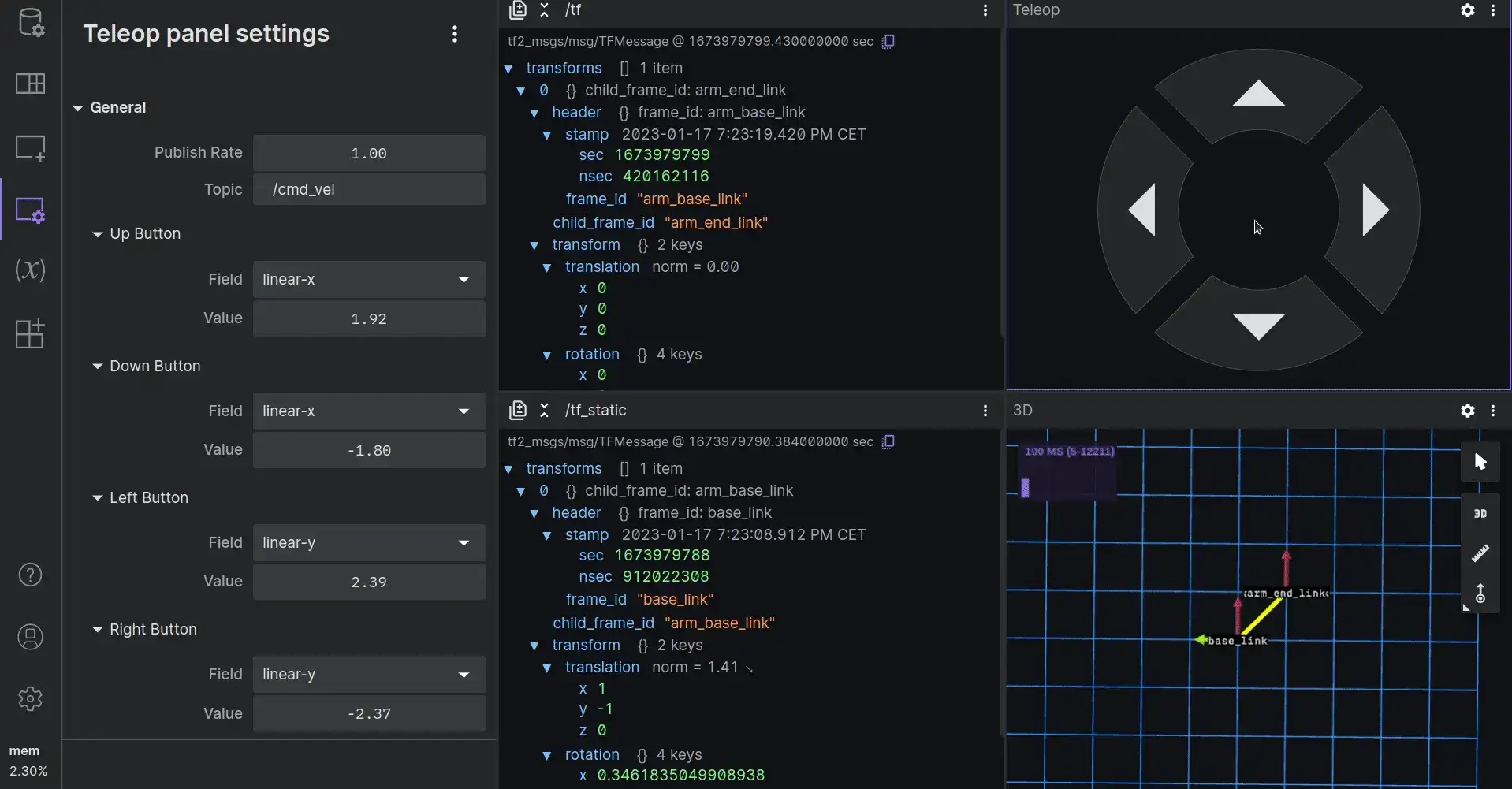Click the Publish Rate input field

(368, 154)
